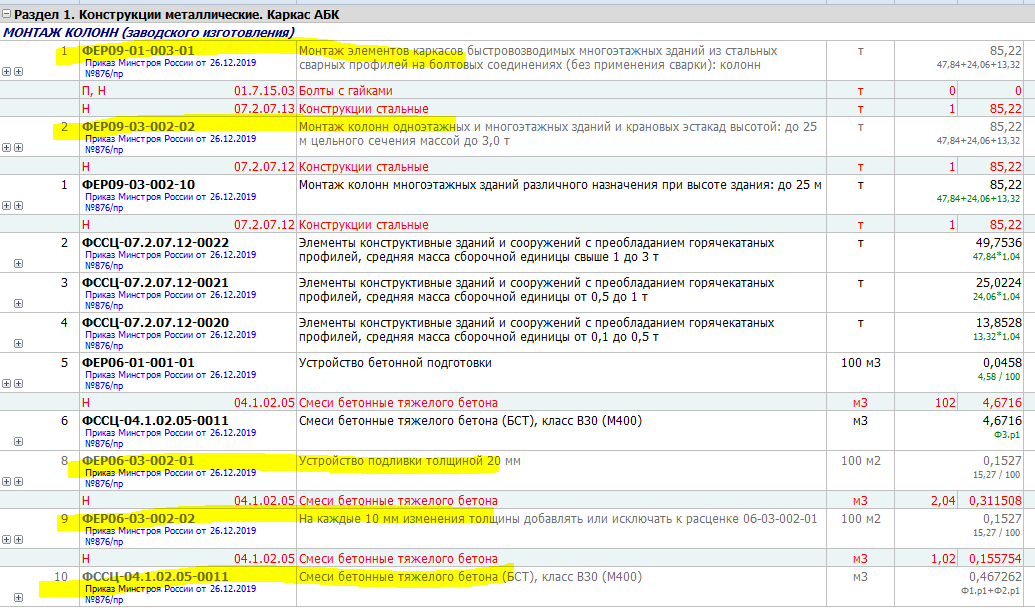Click consumption rate value 102

945,403
